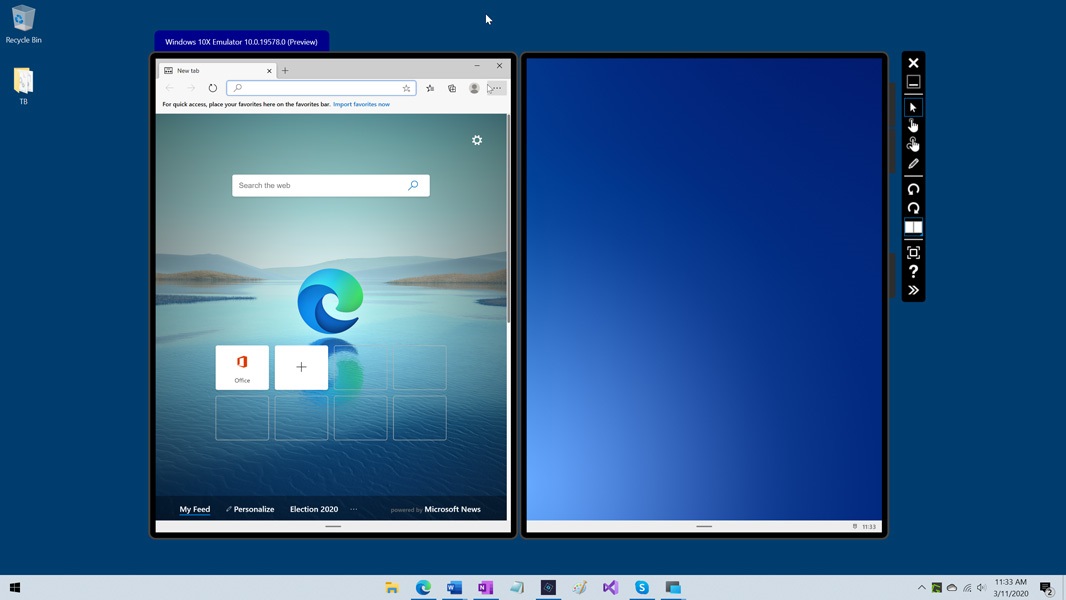Open new tab page settings gear
Screen dimensions: 1066x600
(477, 140)
